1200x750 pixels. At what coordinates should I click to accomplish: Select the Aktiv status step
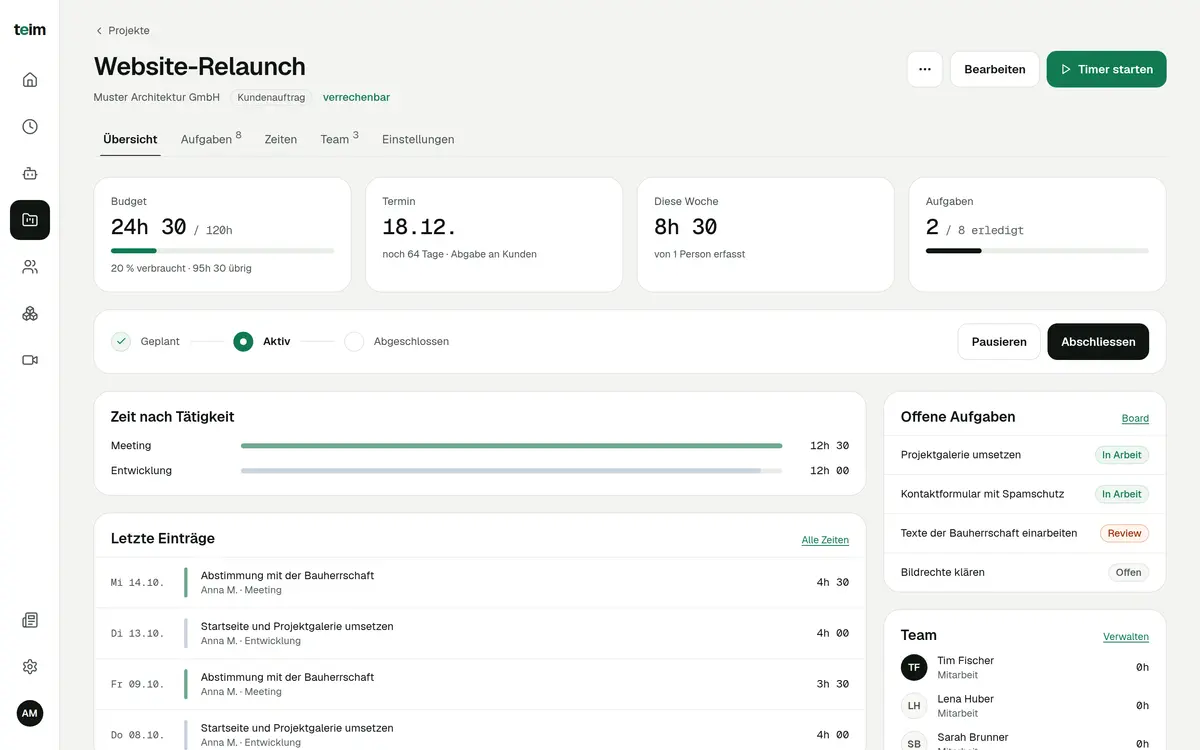tap(262, 341)
